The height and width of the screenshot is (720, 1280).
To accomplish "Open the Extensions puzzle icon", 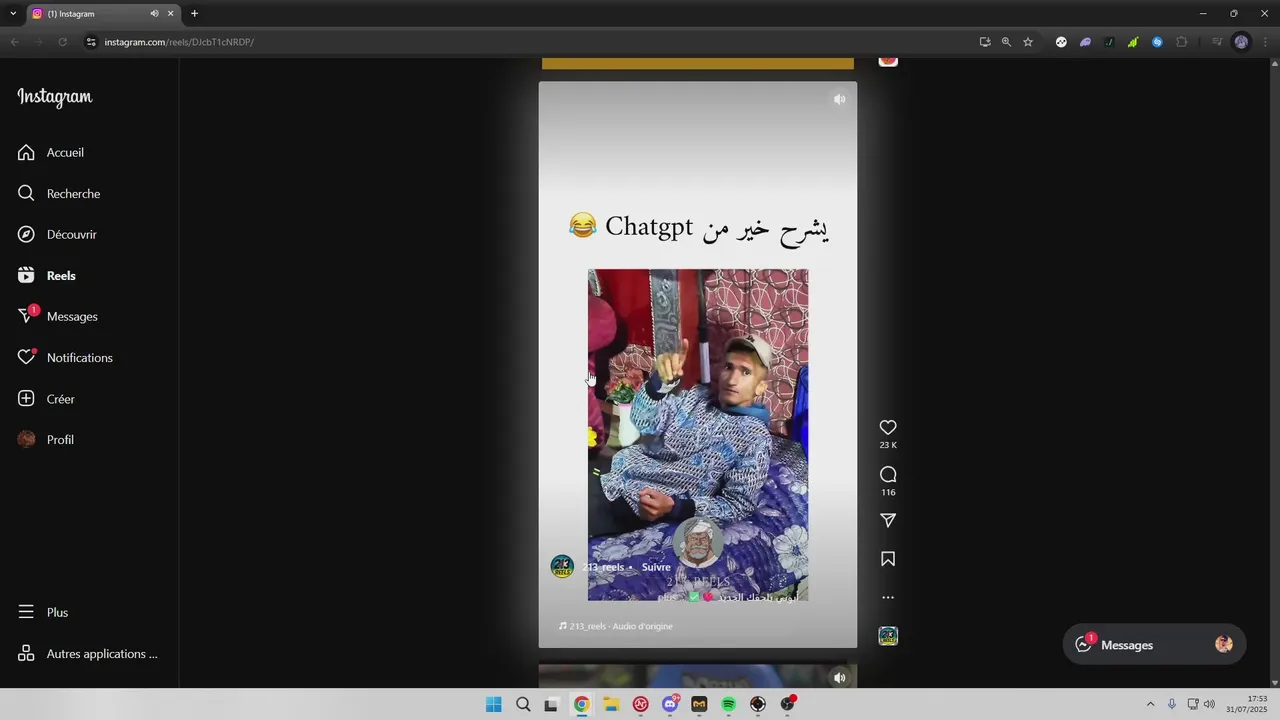I will click(x=1182, y=42).
